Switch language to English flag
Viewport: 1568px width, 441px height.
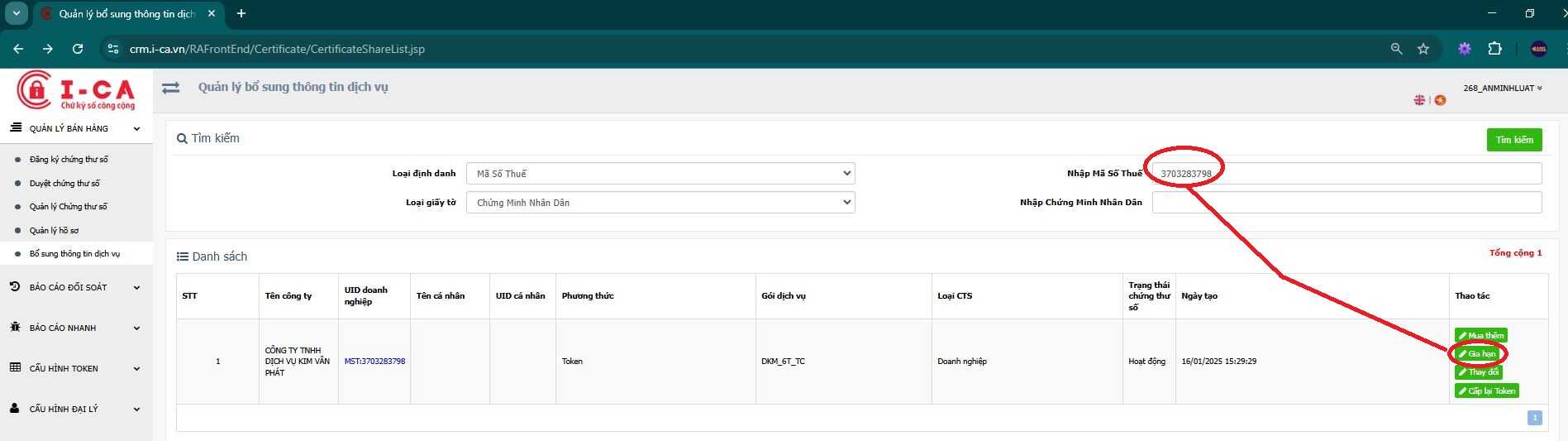[1419, 100]
